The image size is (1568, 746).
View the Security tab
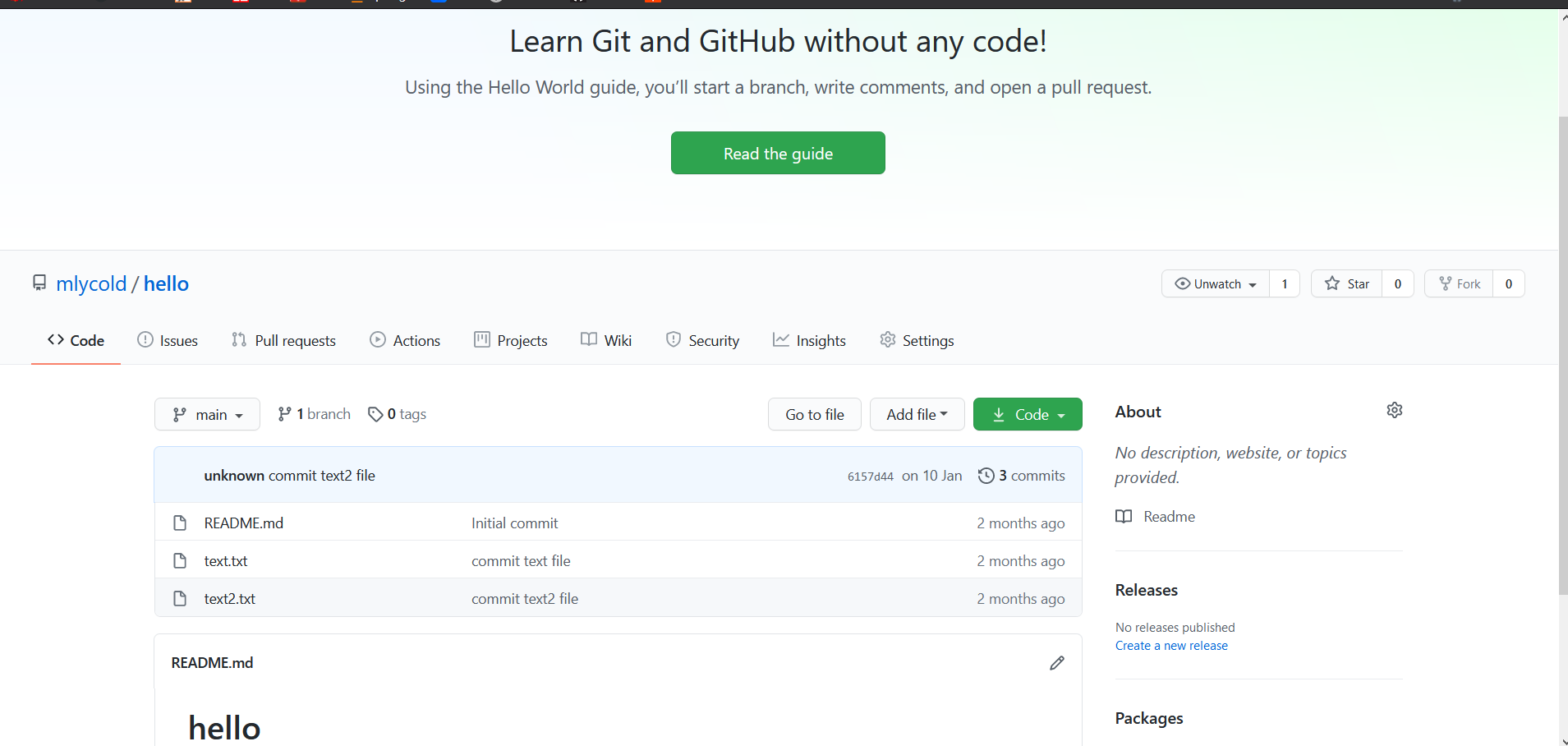pyautogui.click(x=702, y=340)
